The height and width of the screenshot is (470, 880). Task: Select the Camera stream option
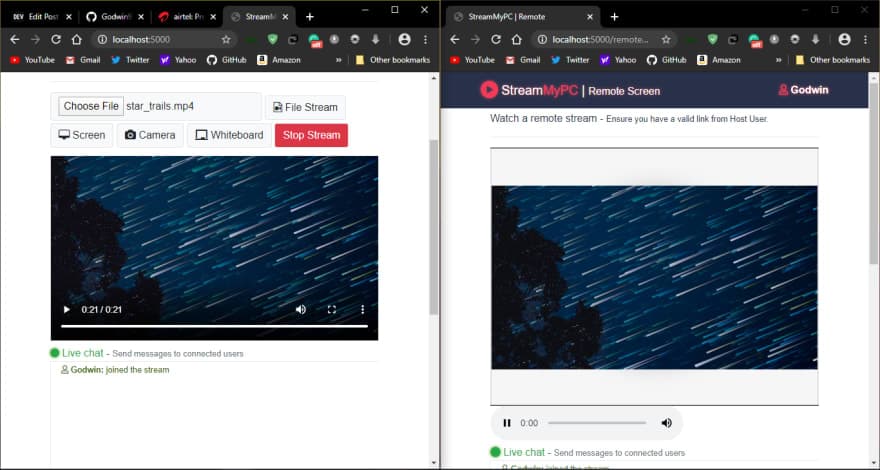coord(149,135)
